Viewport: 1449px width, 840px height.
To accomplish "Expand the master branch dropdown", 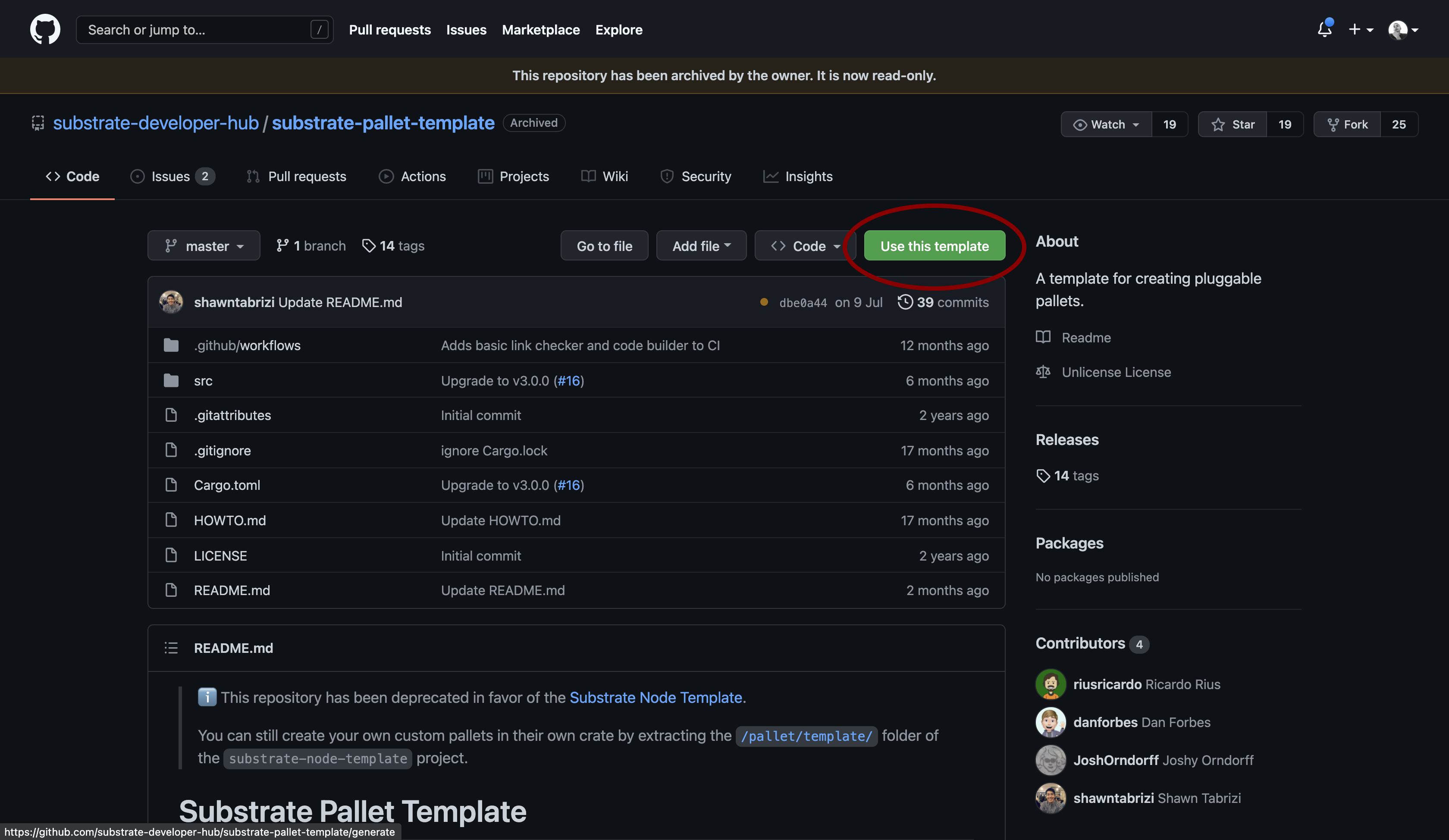I will click(x=204, y=246).
